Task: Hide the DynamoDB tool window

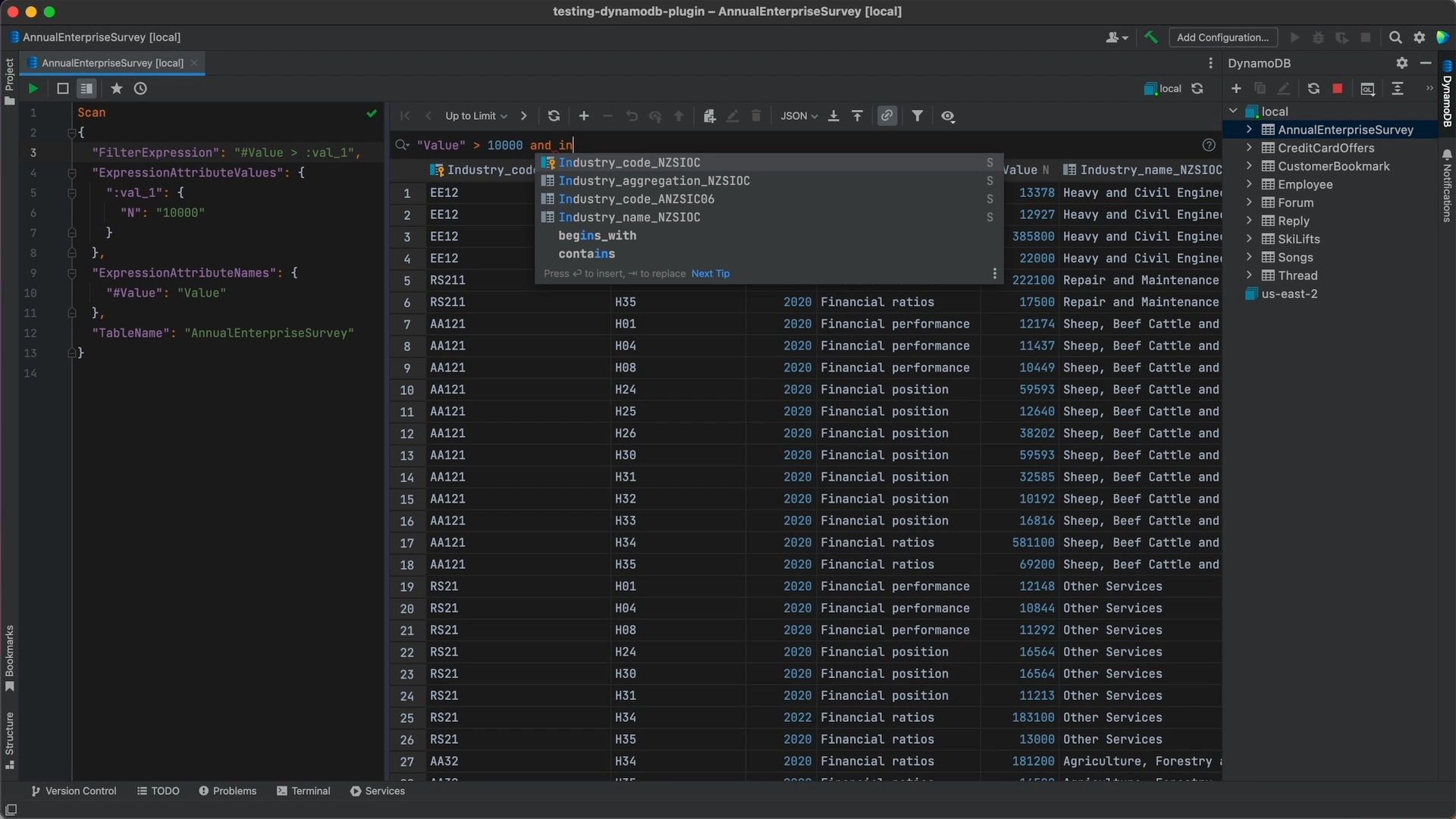Action: coord(1426,63)
